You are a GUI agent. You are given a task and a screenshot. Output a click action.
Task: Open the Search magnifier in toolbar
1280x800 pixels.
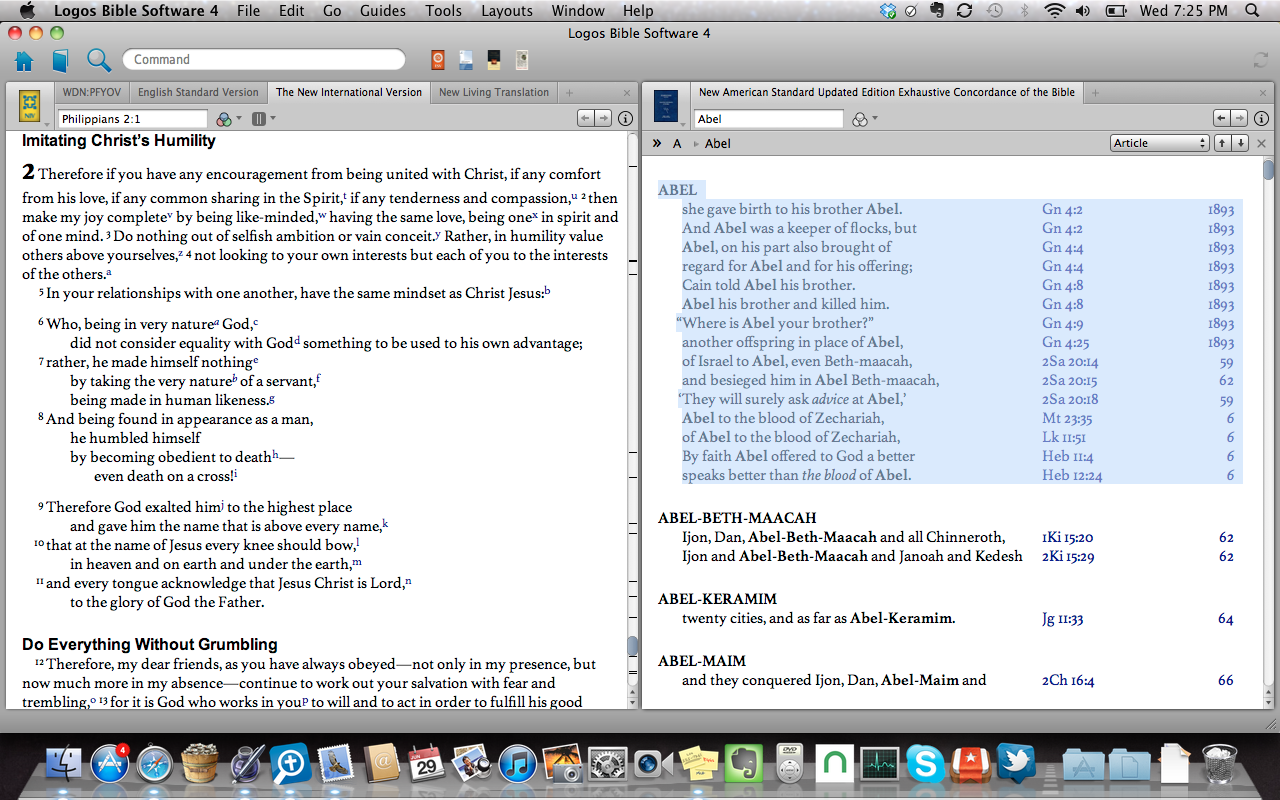98,60
